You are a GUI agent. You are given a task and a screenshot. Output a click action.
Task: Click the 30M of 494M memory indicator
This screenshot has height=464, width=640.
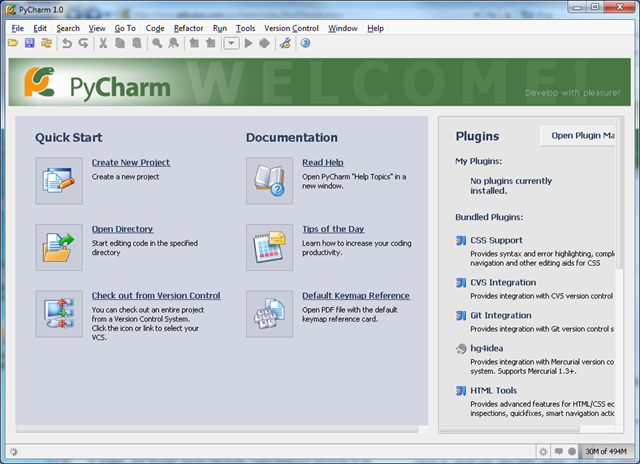click(606, 451)
